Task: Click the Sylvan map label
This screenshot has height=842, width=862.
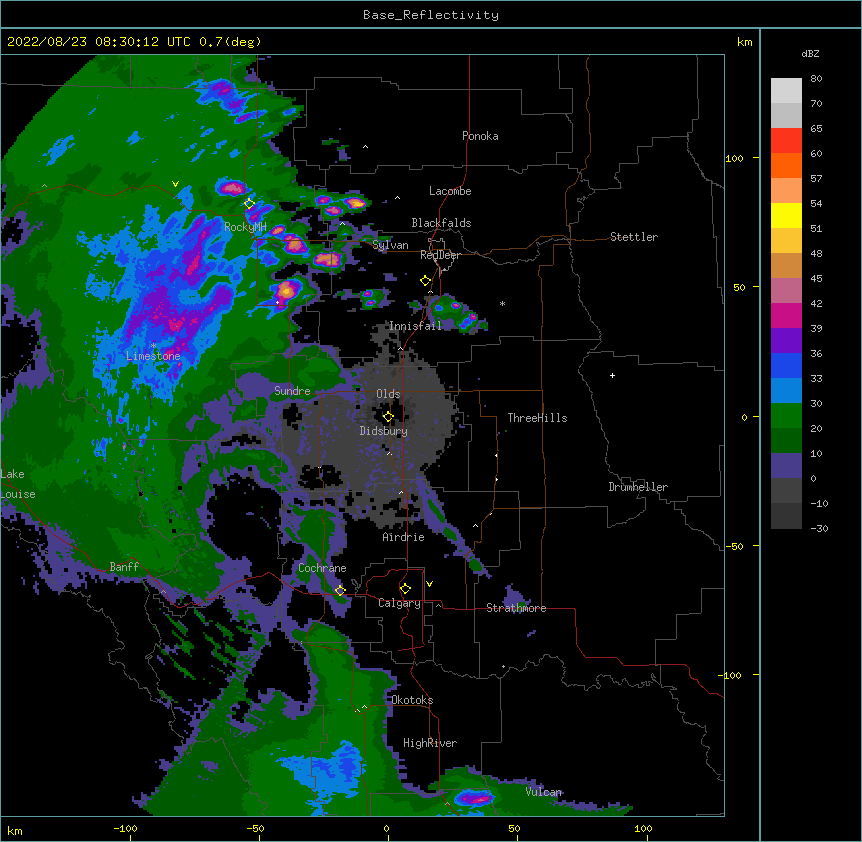Action: 390,245
